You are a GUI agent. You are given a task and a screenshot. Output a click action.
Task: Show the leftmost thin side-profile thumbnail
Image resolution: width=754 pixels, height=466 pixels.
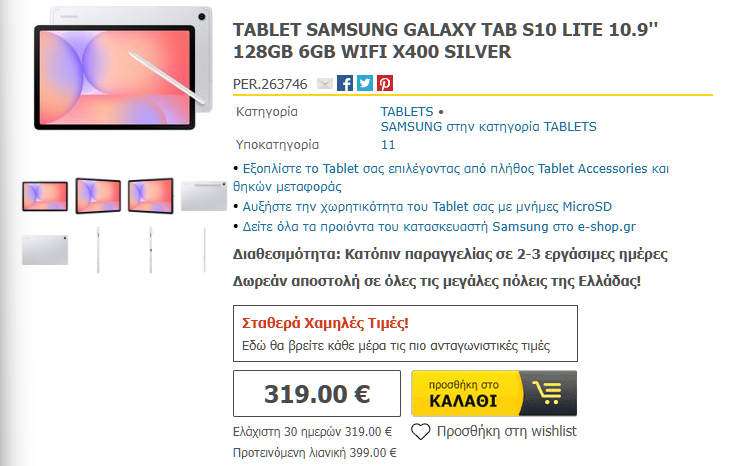point(98,249)
